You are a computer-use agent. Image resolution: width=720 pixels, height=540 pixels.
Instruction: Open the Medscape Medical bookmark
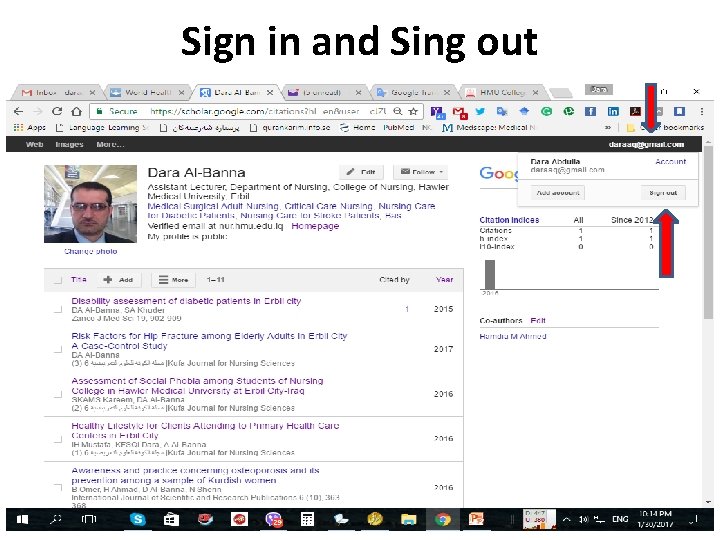click(489, 127)
